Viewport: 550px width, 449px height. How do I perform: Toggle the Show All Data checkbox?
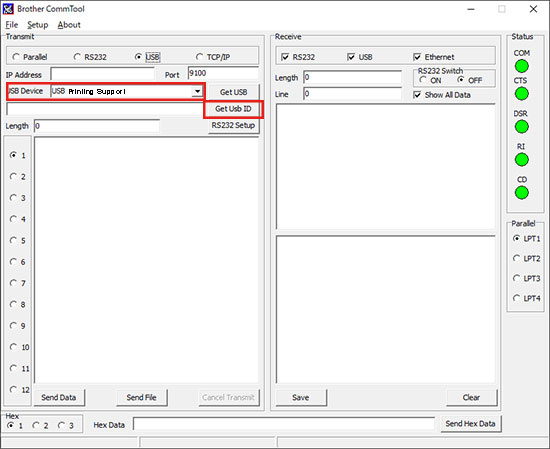point(417,95)
